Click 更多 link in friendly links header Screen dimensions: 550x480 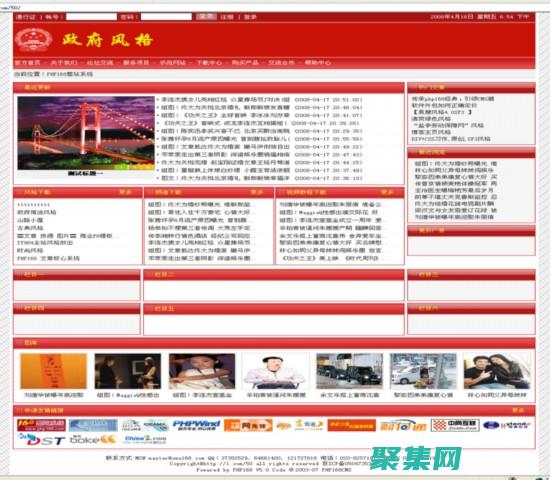tap(518, 410)
